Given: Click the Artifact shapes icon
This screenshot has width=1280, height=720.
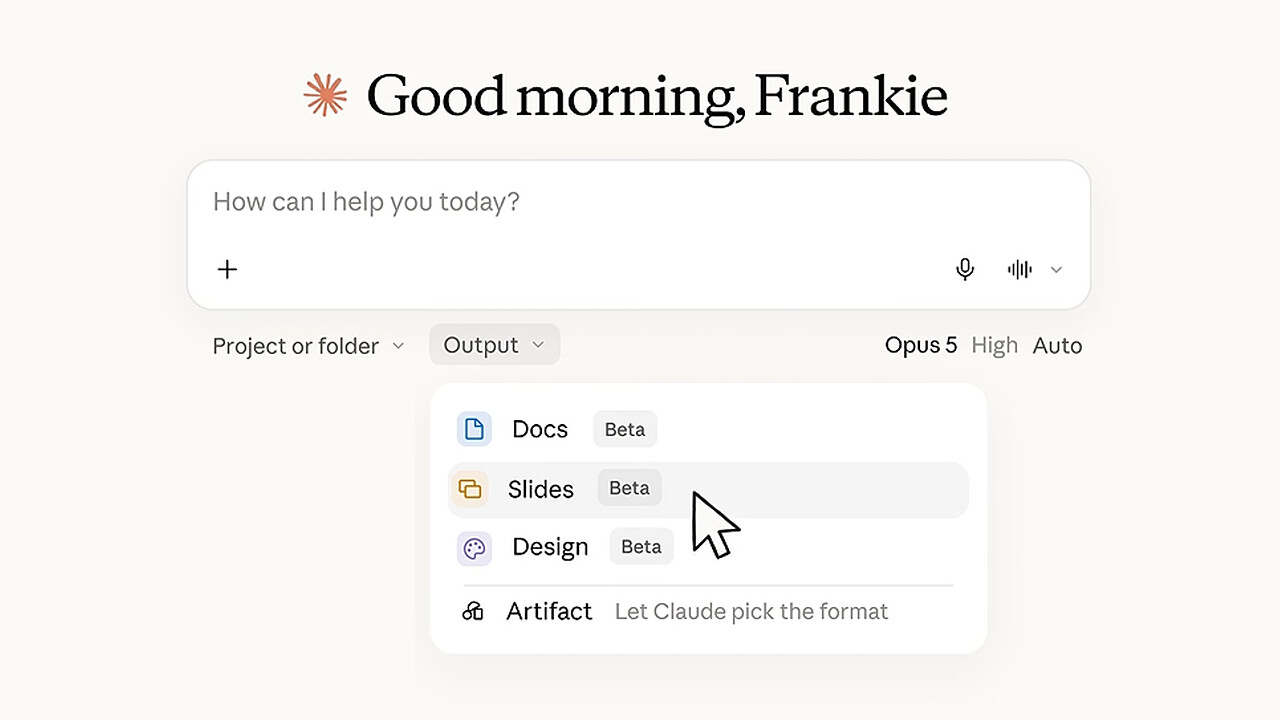Looking at the screenshot, I should (x=473, y=611).
